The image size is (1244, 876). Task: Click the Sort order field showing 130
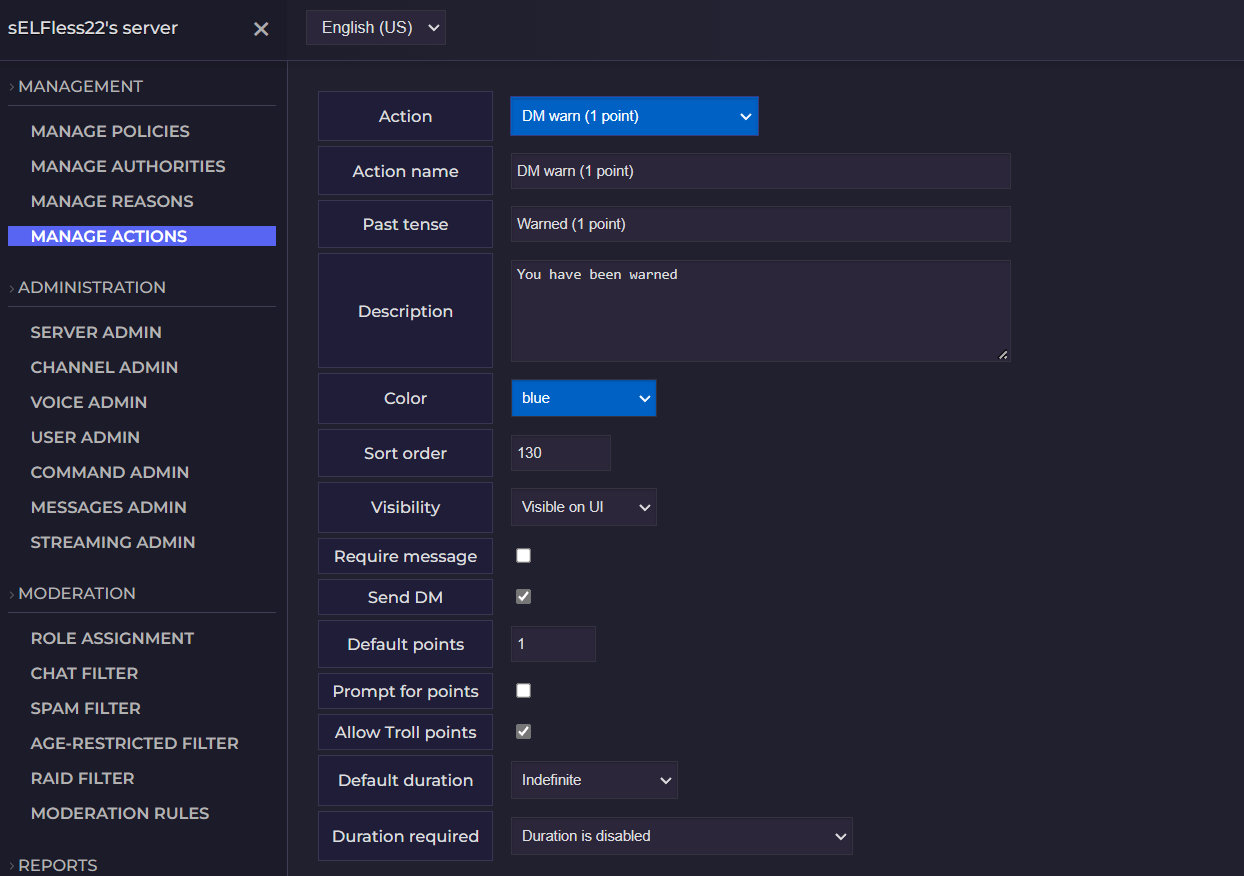coord(560,453)
